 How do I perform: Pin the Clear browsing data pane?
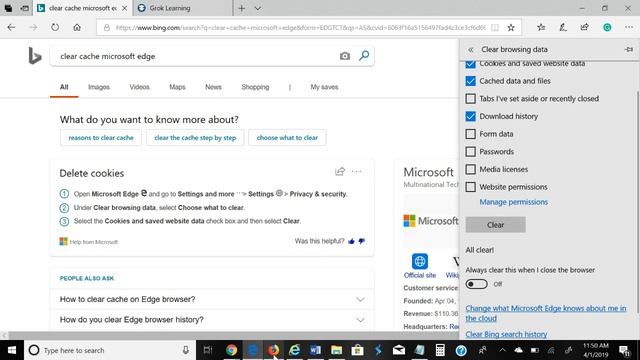(x=629, y=49)
